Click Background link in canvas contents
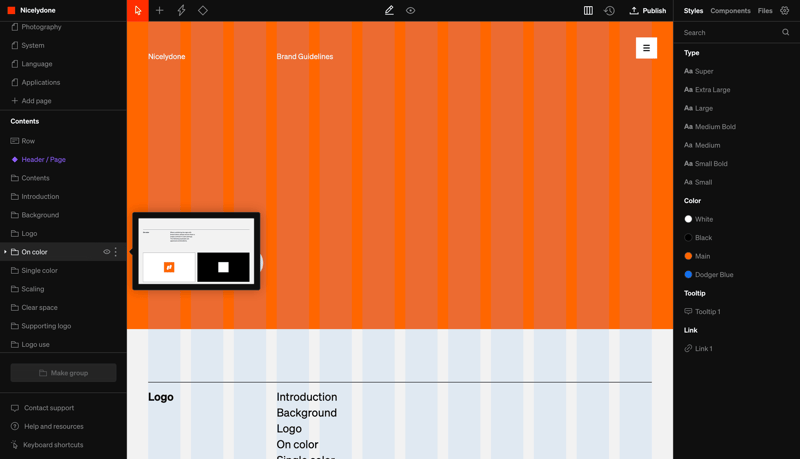Screen dimensions: 800x459 pos(307,413)
